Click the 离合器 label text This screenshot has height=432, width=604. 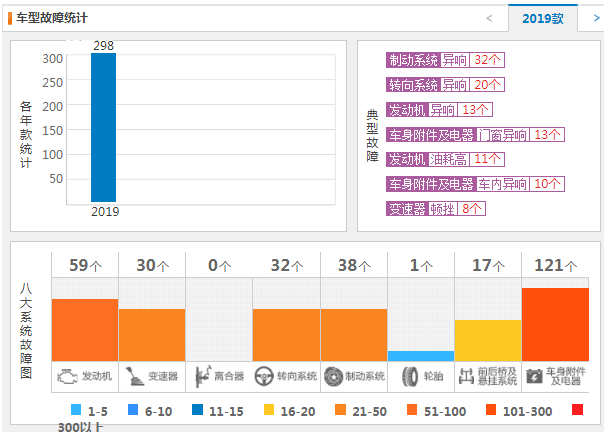coord(229,376)
